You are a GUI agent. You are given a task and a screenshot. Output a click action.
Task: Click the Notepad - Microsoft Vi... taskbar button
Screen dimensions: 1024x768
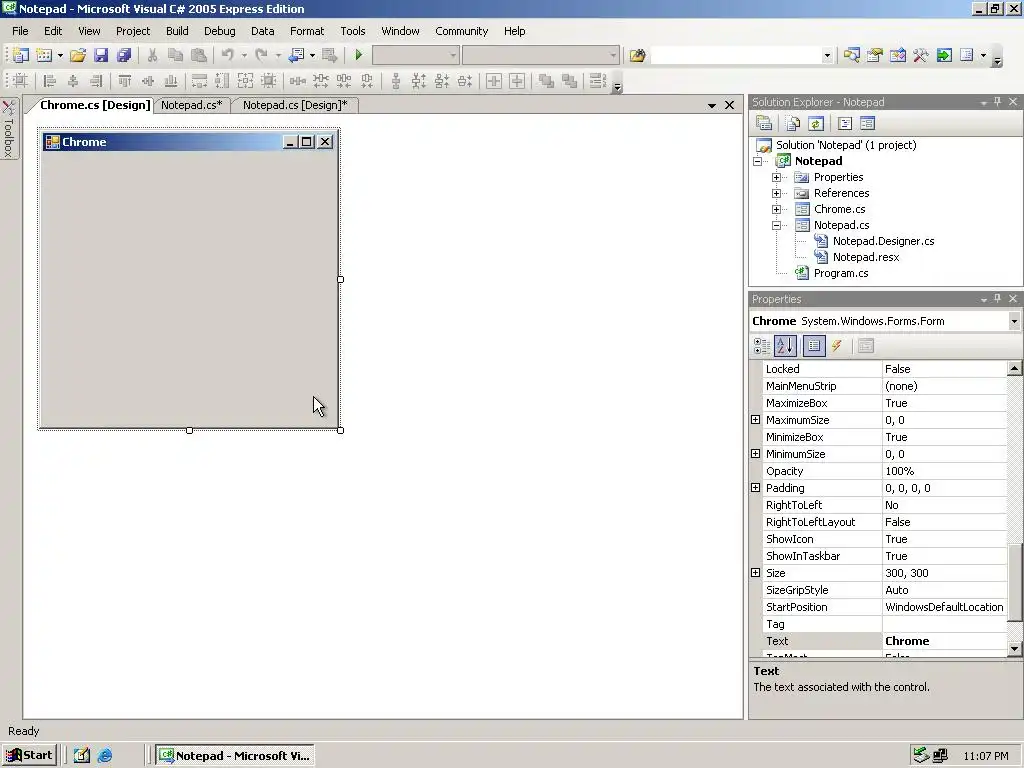click(235, 756)
